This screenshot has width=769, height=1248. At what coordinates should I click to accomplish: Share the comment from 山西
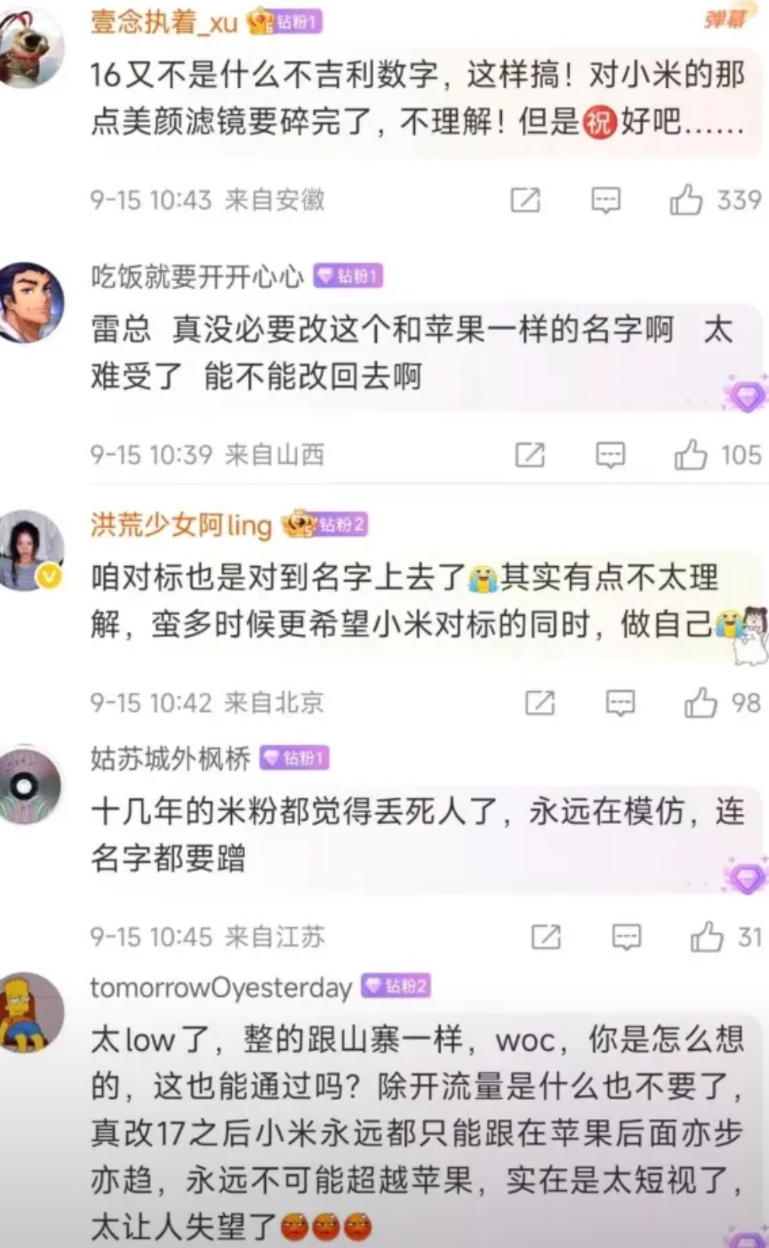[x=530, y=456]
